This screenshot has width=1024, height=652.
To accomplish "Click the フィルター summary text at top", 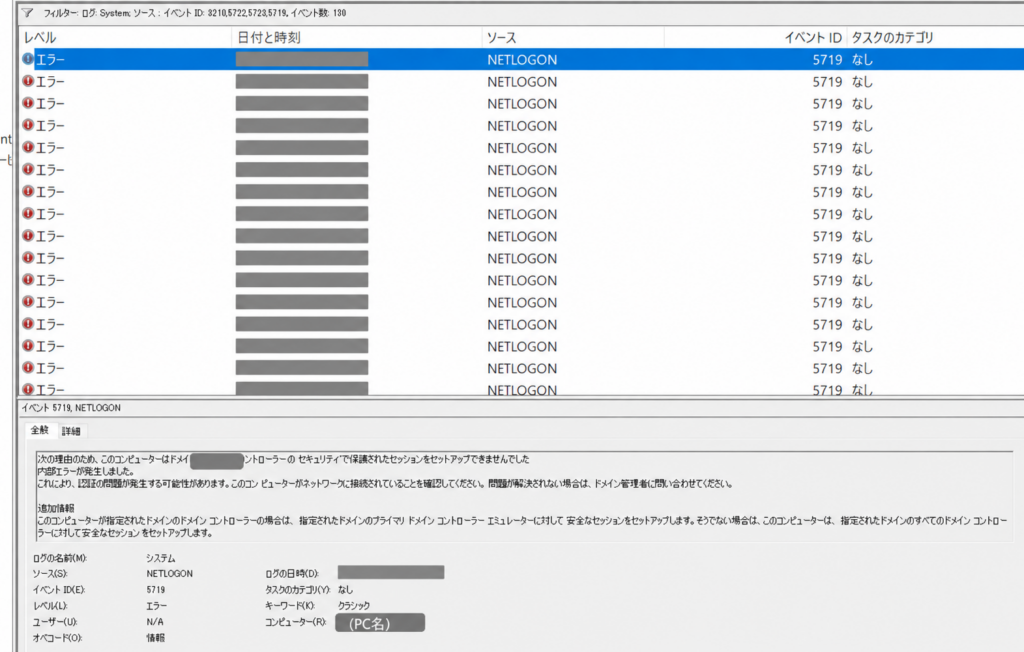I will (195, 12).
